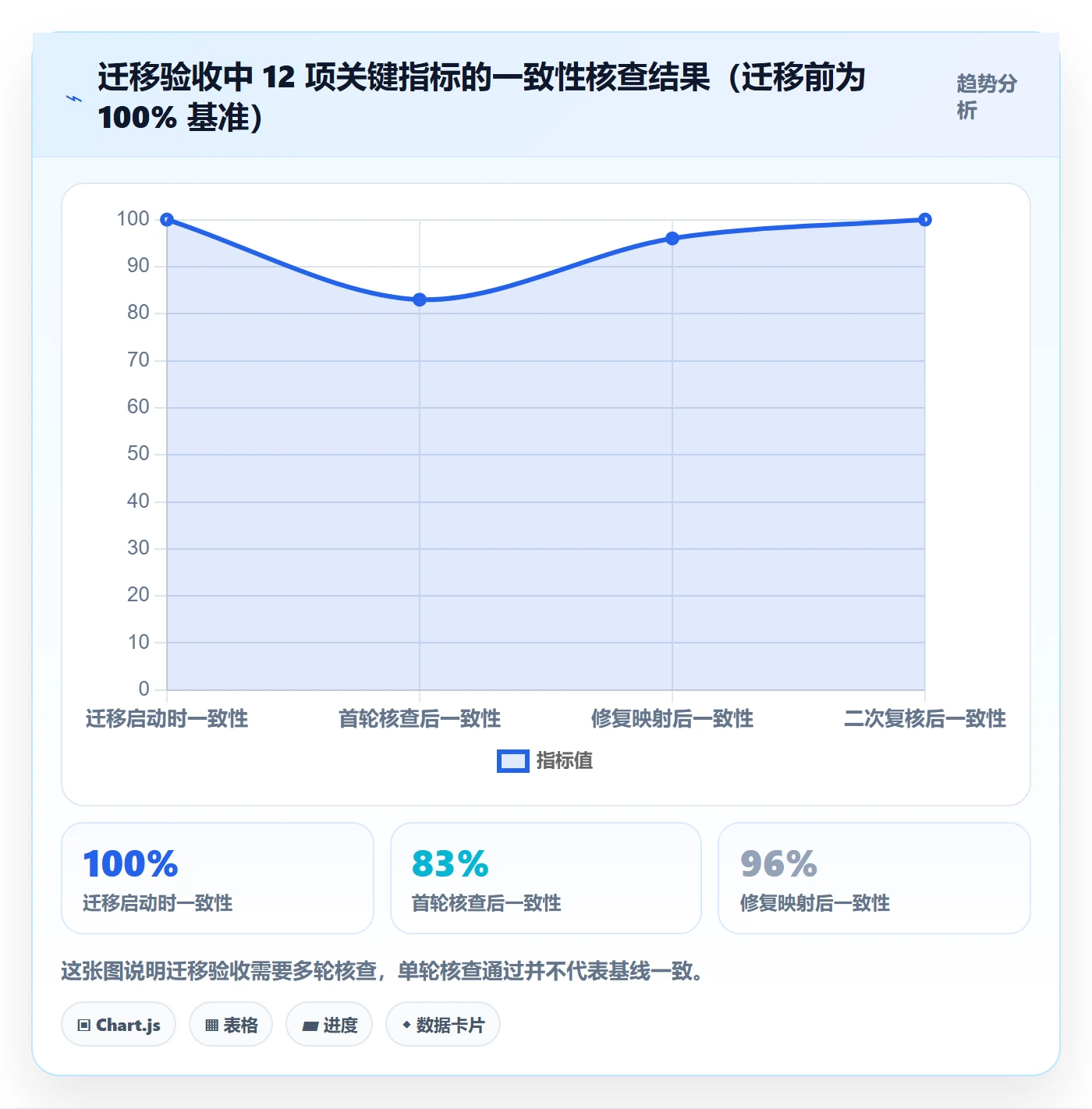Click the lightning bolt icon beside the title

[74, 98]
